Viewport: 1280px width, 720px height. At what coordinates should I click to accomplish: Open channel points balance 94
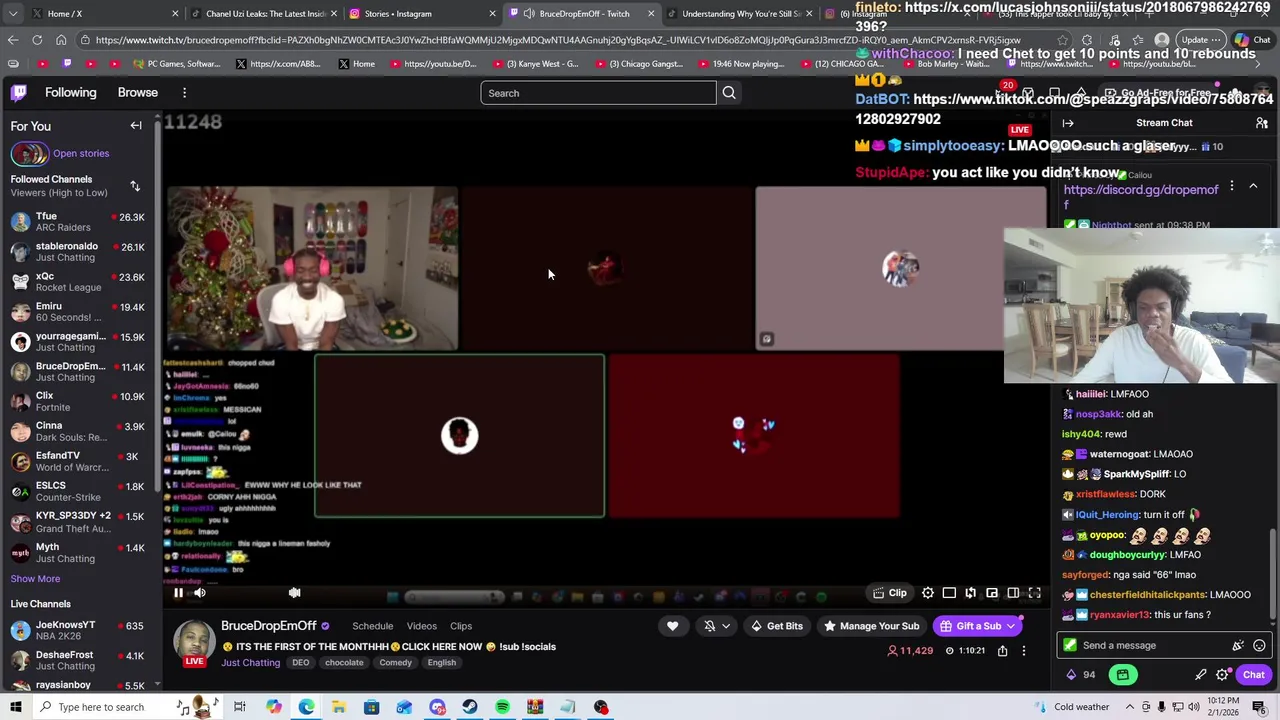click(1080, 675)
